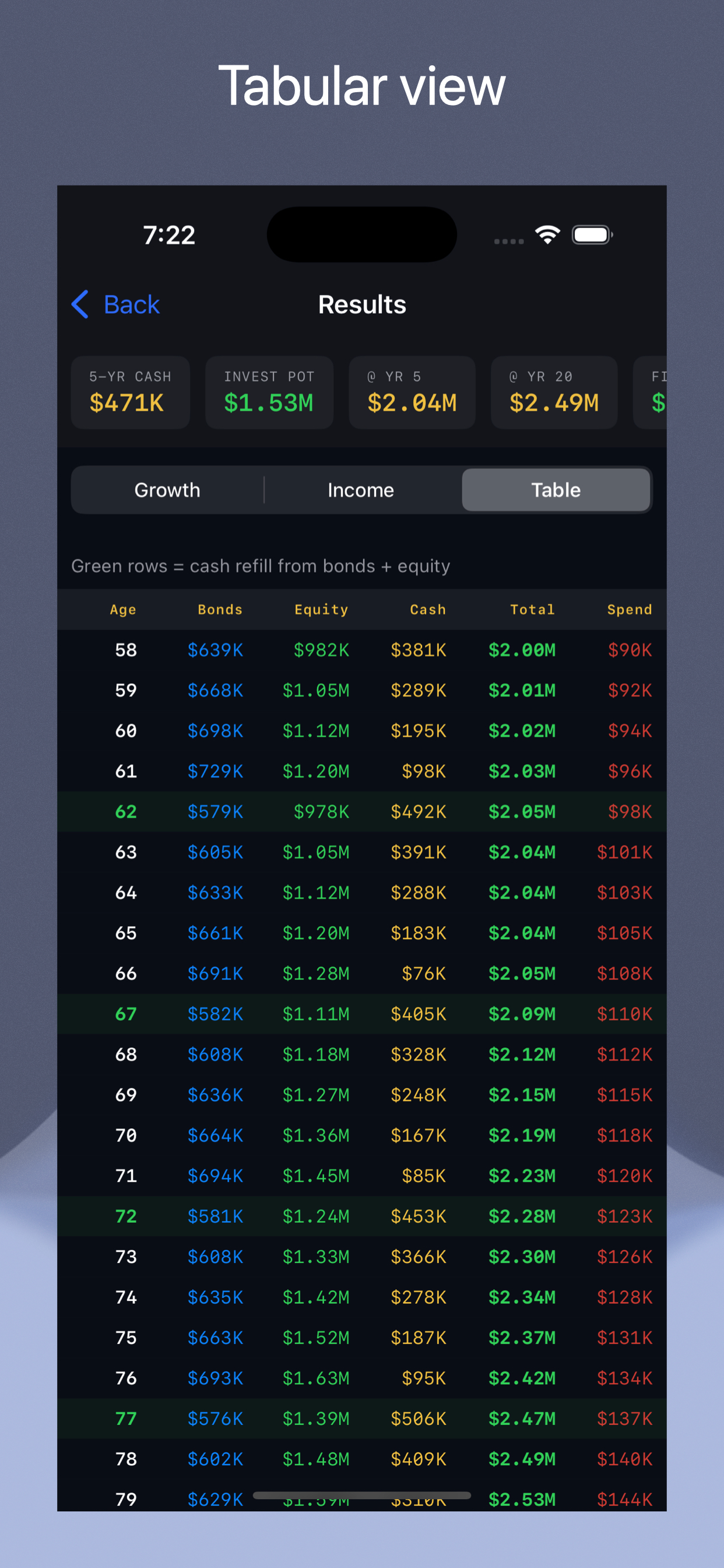Select equity value $1.28M at age 66

pos(316,974)
